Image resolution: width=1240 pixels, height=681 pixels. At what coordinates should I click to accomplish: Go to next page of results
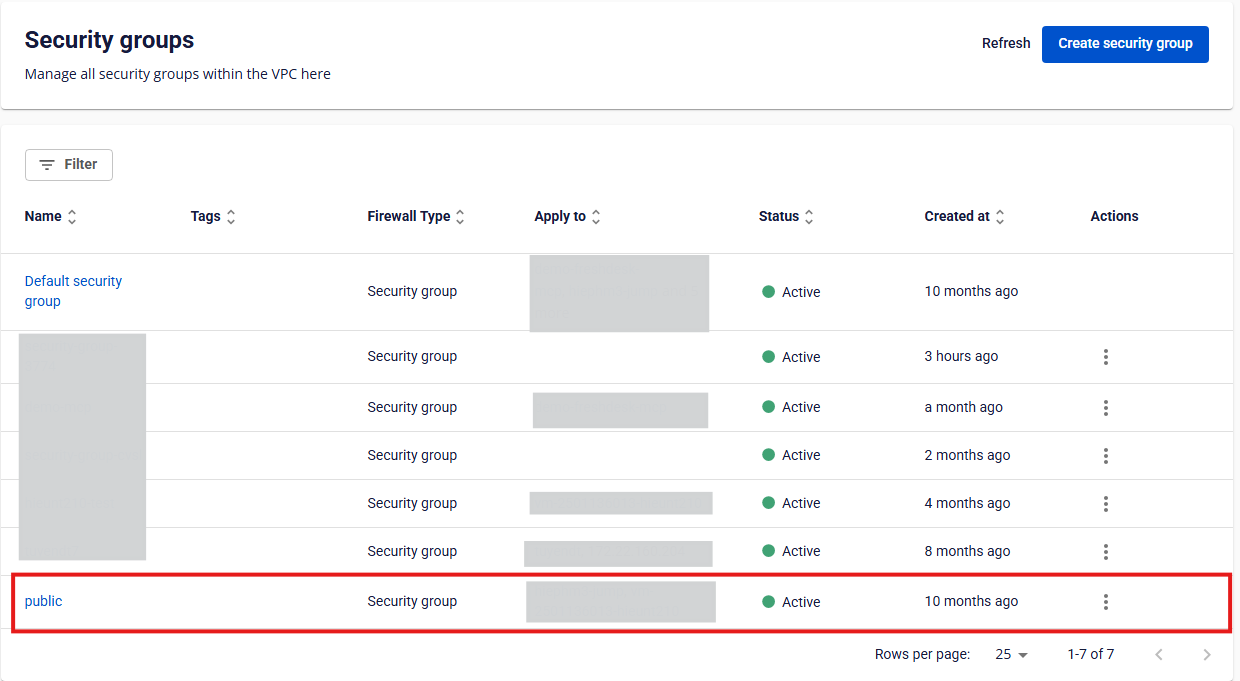(1207, 655)
